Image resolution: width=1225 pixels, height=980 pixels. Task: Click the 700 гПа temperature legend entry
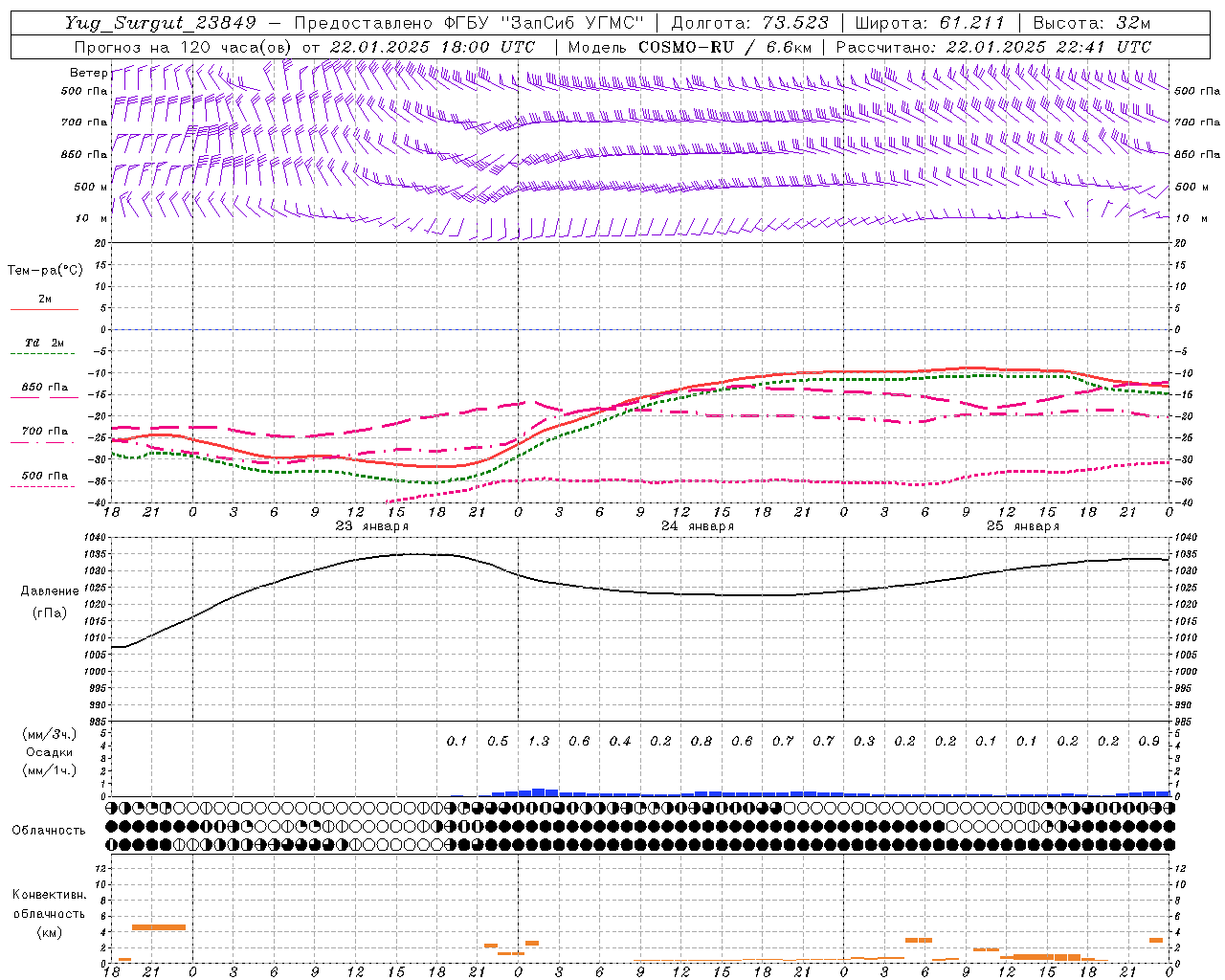[x=45, y=432]
